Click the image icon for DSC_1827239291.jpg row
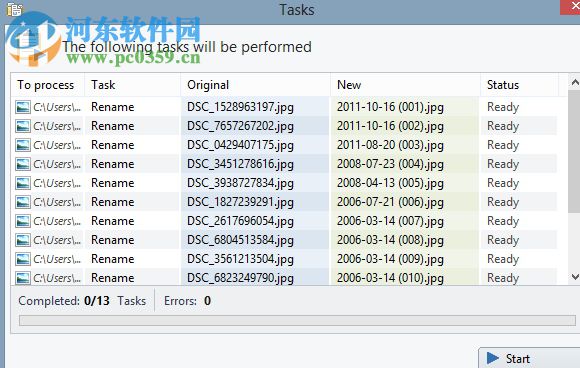The image size is (580, 368). tap(23, 202)
